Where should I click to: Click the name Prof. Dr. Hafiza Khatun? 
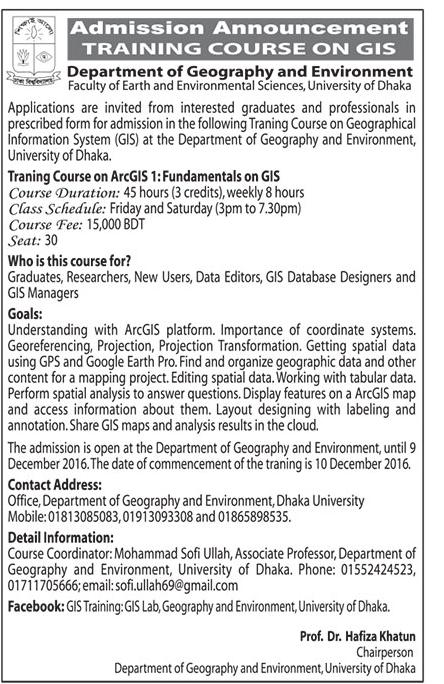point(358,636)
